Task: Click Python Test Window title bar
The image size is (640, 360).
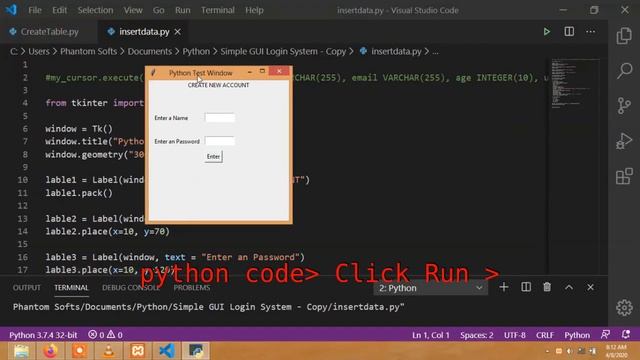Action: click(200, 73)
